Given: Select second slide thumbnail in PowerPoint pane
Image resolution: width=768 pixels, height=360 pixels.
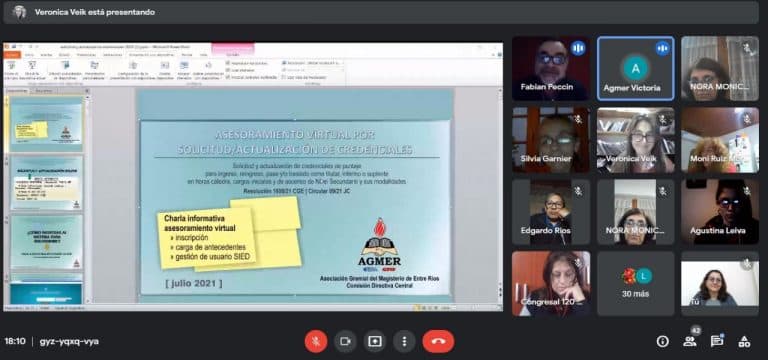Looking at the screenshot, I should [47, 183].
